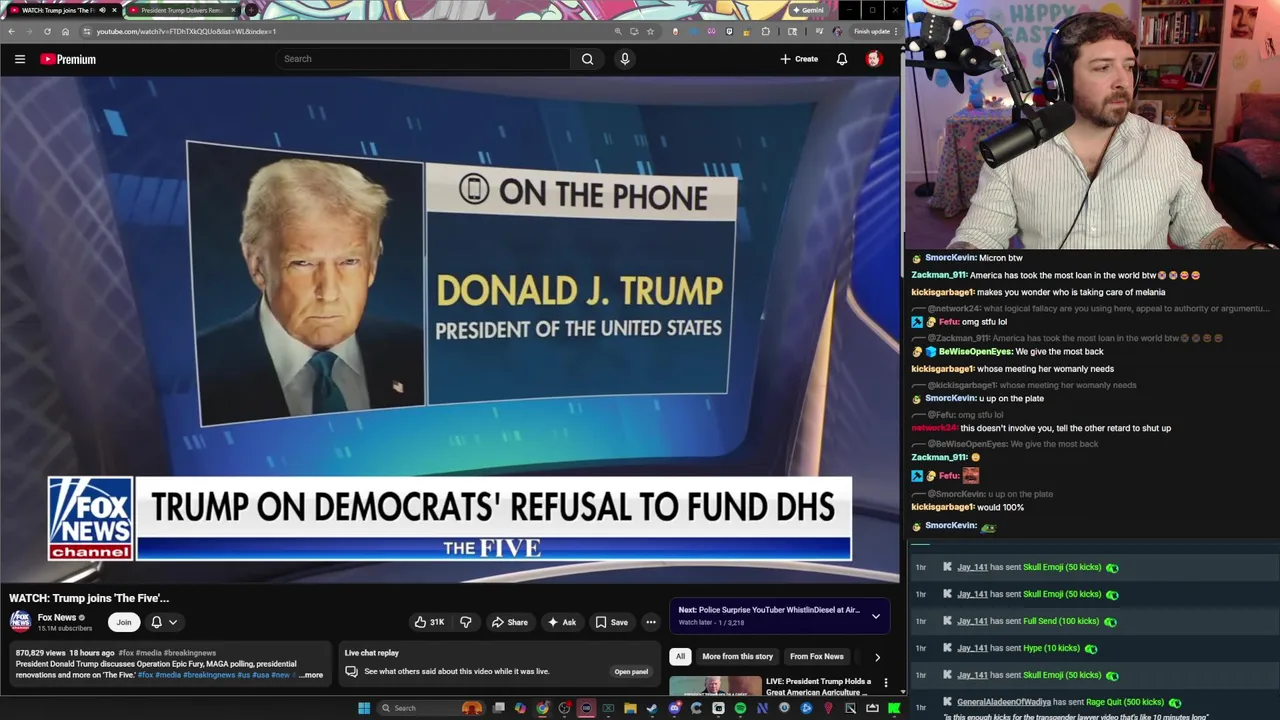Toggle the channel notification bell
The height and width of the screenshot is (720, 1280).
pos(156,622)
